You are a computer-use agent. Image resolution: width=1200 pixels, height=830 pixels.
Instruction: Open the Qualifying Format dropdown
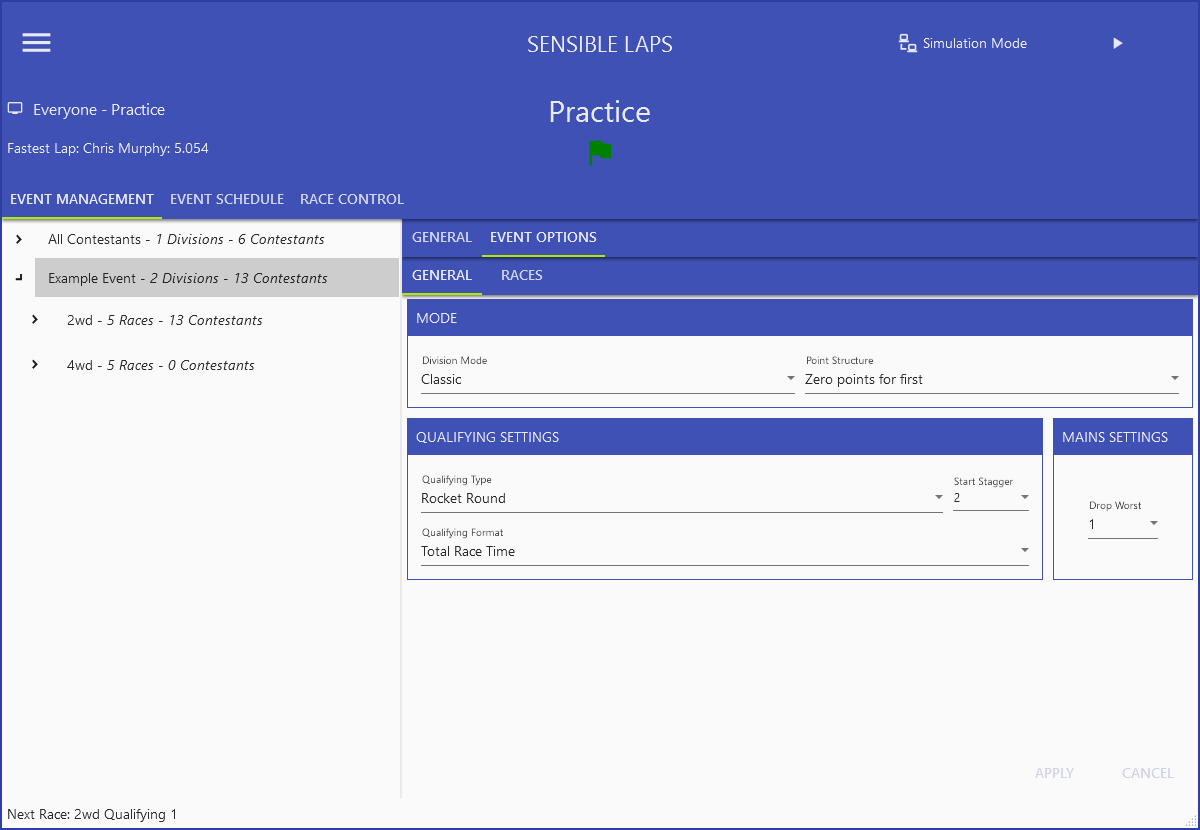(724, 551)
